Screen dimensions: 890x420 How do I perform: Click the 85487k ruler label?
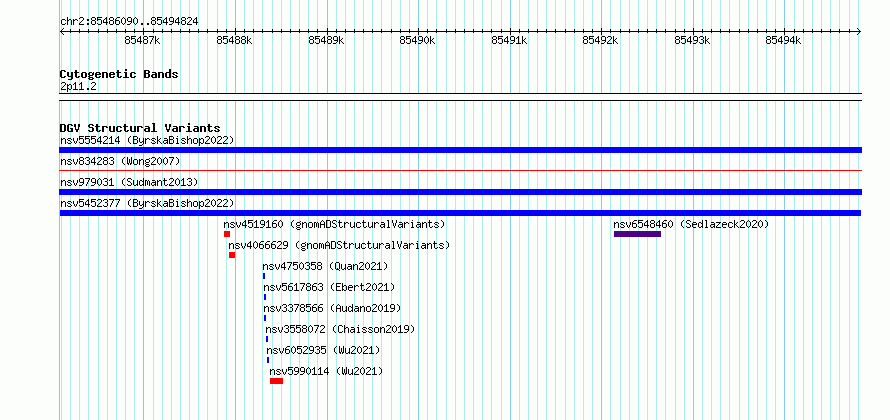(x=142, y=40)
